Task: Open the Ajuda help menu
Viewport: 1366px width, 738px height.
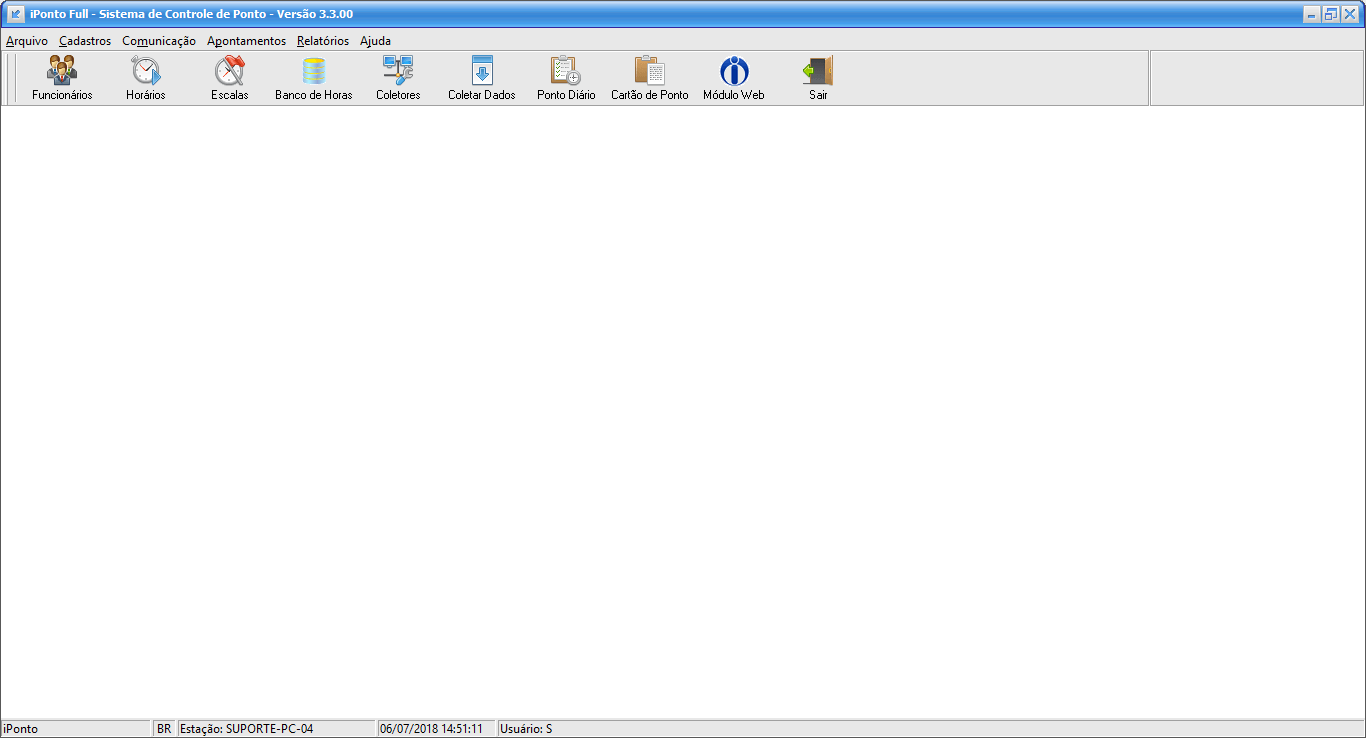Action: (375, 41)
